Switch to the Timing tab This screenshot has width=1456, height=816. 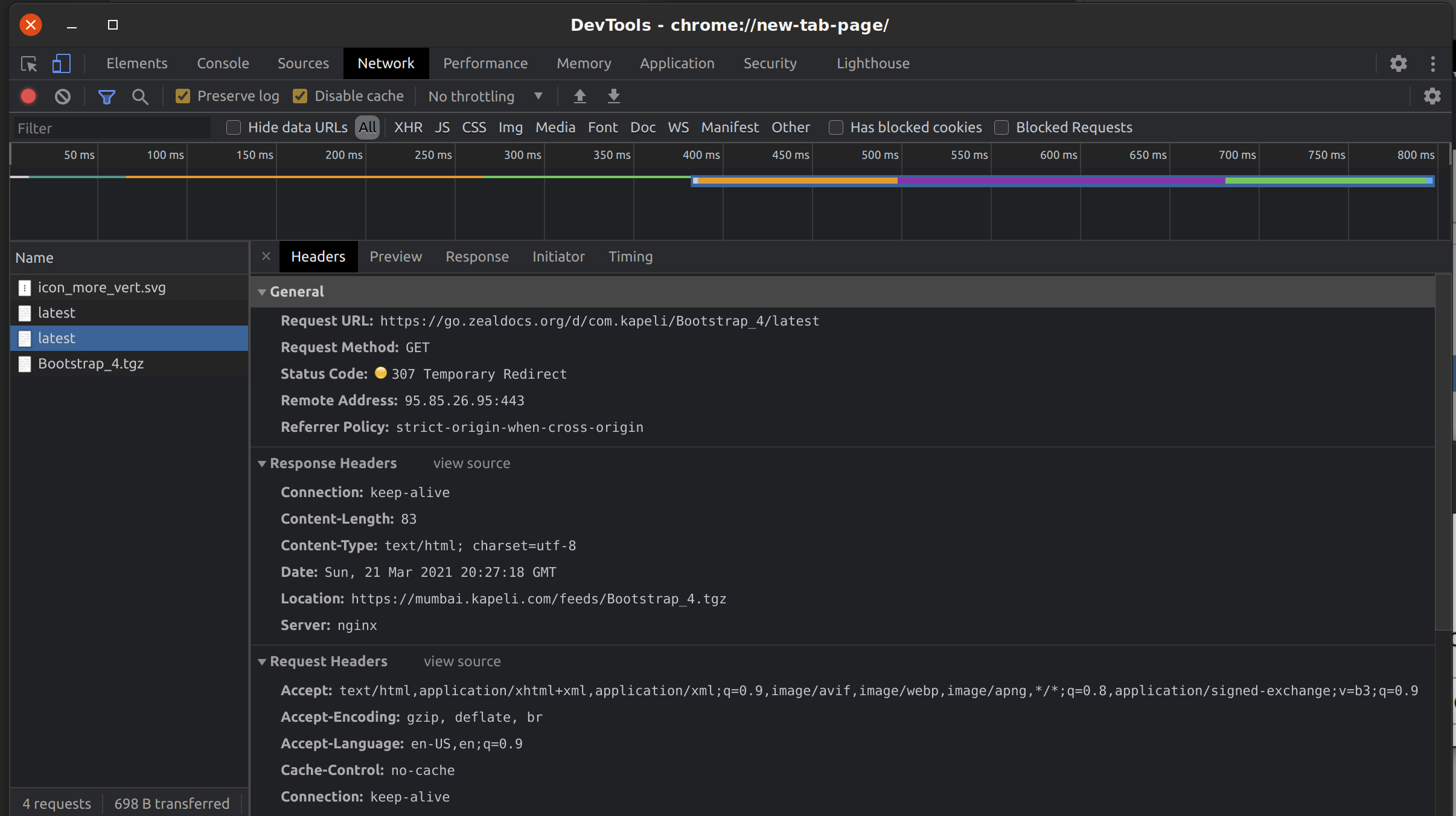point(630,257)
